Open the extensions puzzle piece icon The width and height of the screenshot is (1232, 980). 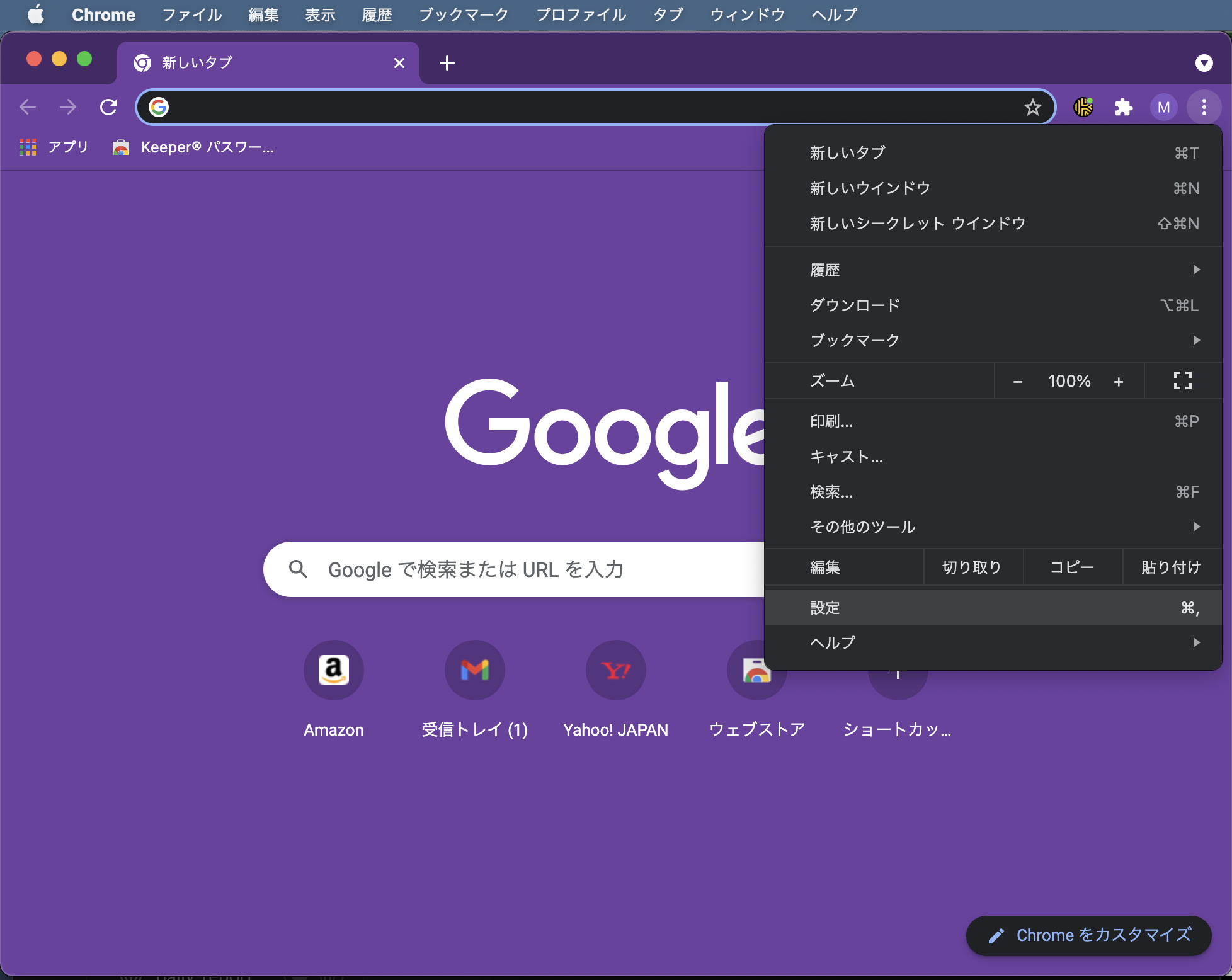1123,107
